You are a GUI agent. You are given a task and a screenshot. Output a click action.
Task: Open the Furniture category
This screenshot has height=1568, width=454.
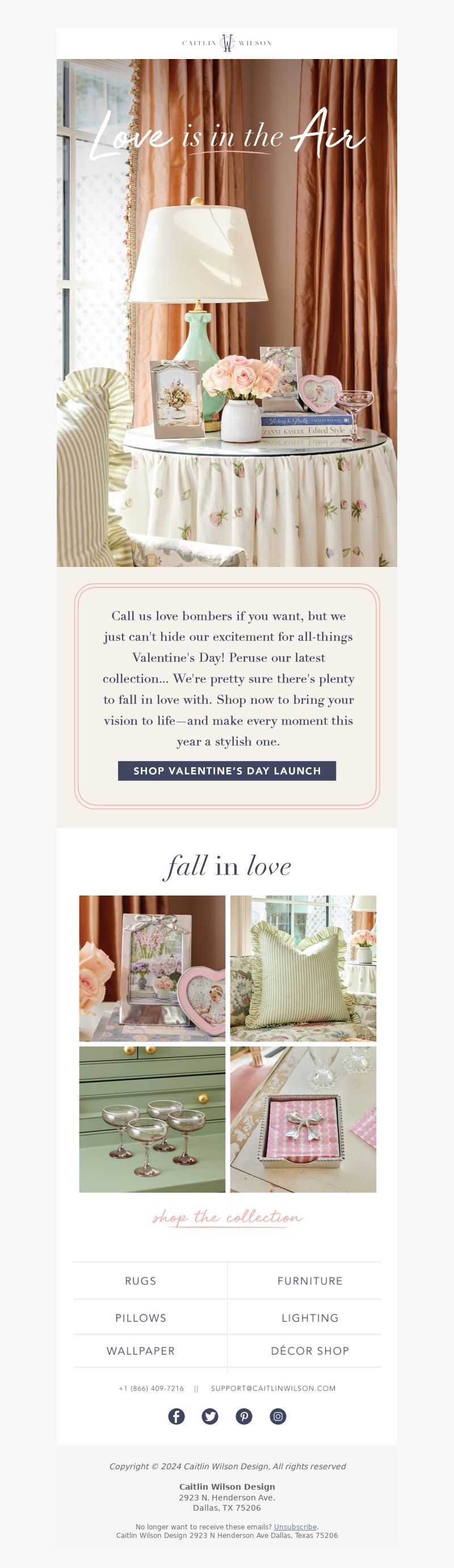[310, 1281]
